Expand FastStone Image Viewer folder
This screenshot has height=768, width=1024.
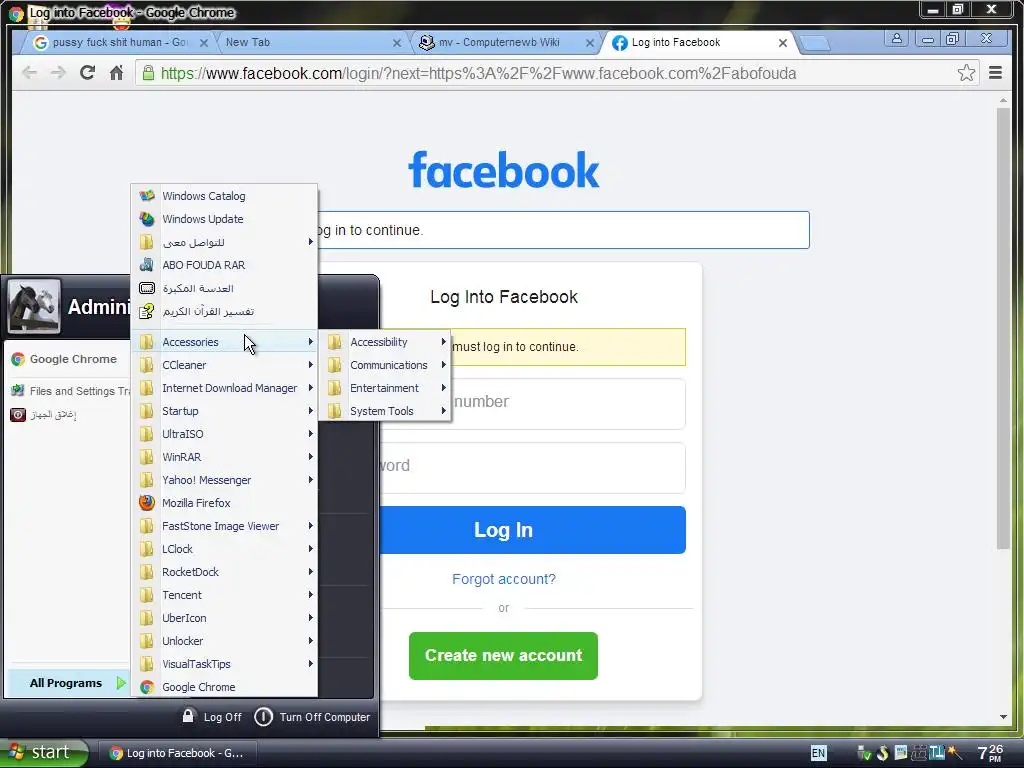(224, 526)
